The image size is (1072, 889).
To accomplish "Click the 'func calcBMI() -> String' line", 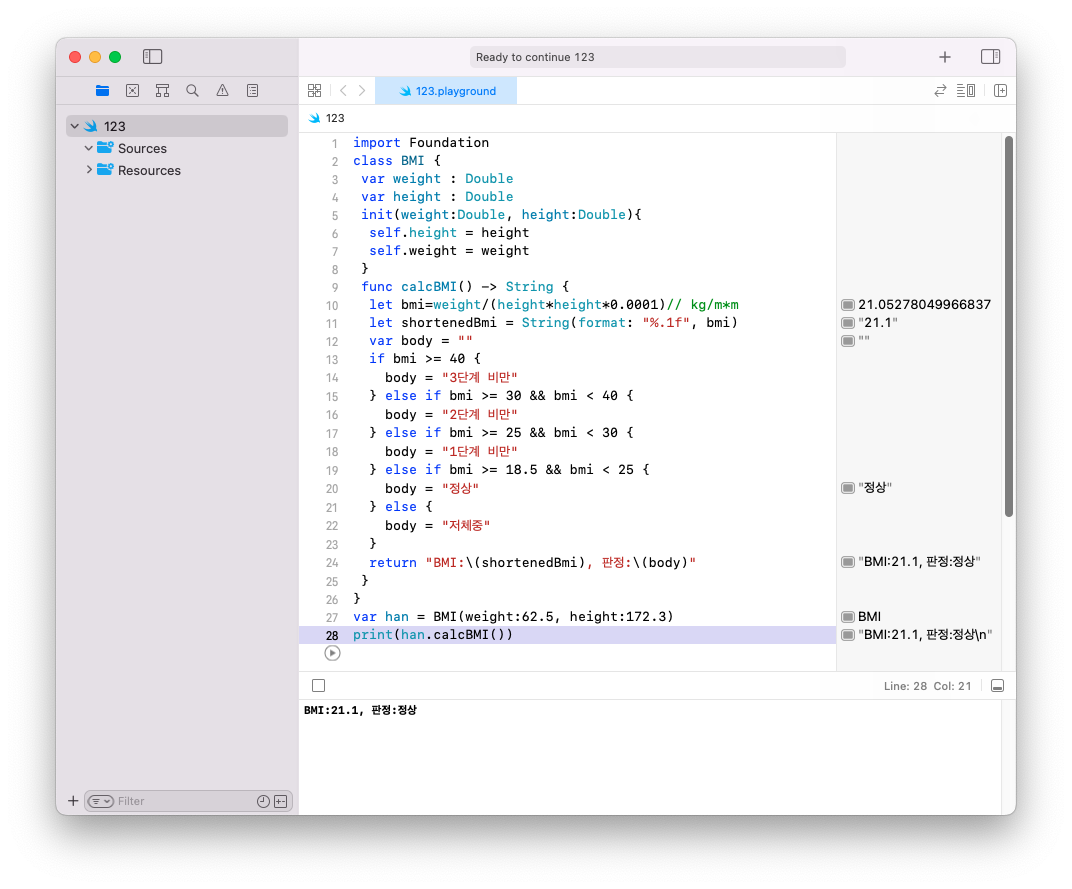I will 465,287.
